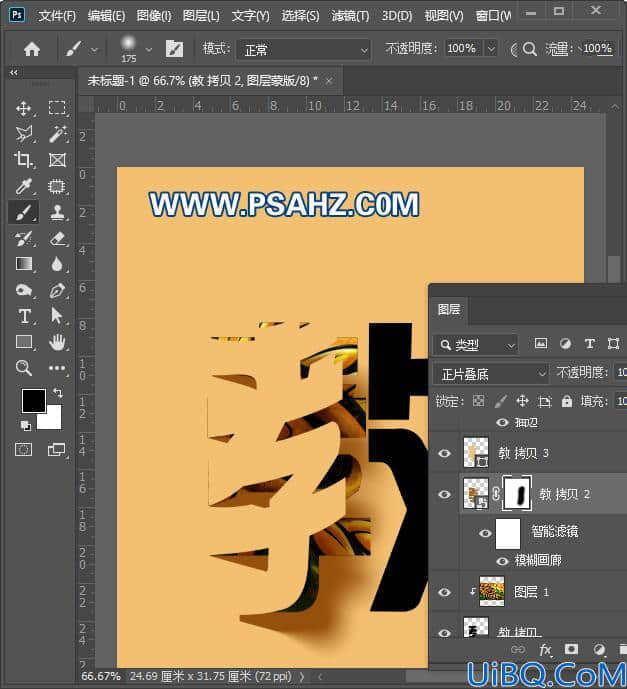Viewport: 627px width, 689px height.
Task: Hide the 教 拷贝 3 layer
Action: click(445, 453)
